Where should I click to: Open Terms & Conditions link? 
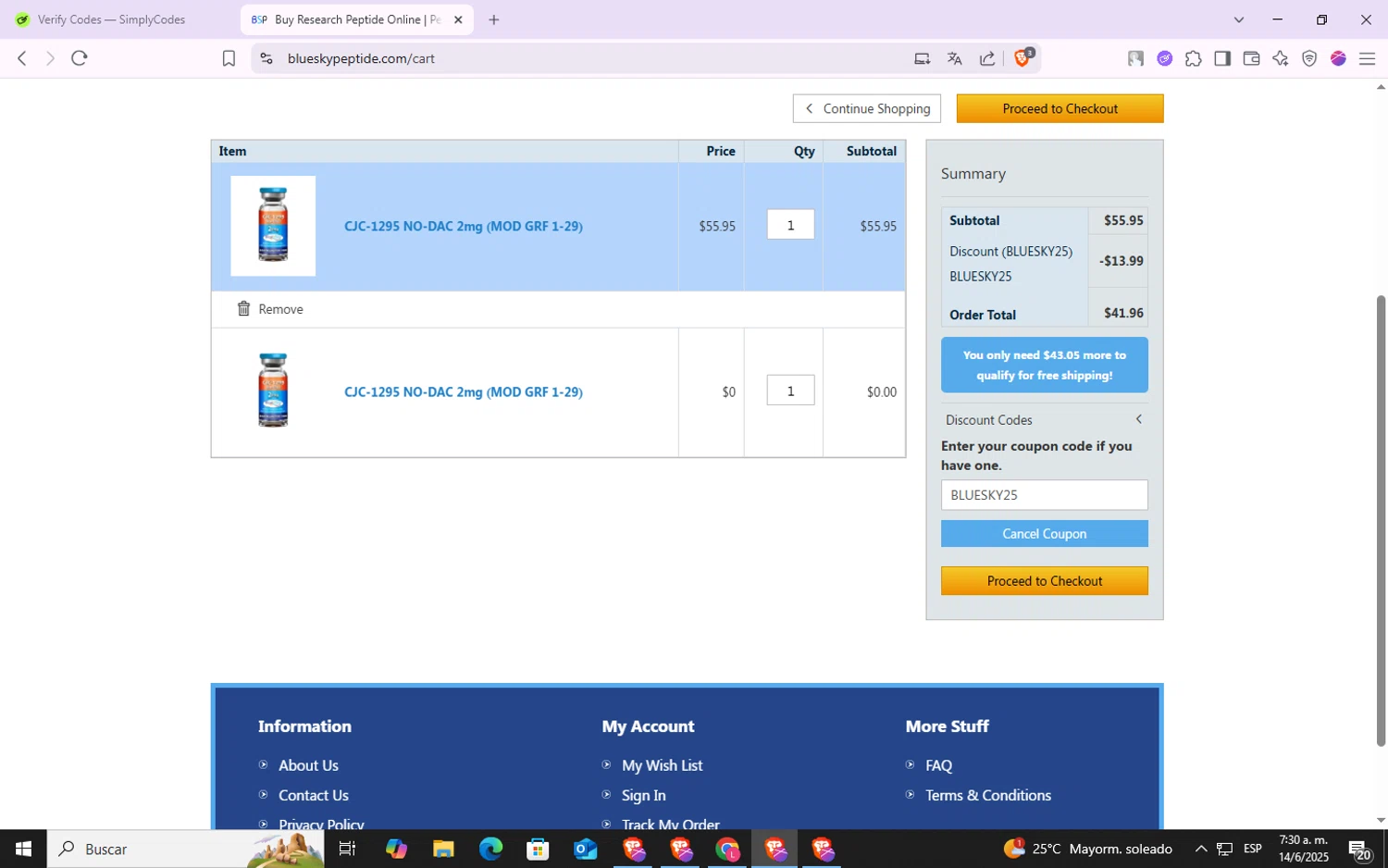click(x=988, y=795)
